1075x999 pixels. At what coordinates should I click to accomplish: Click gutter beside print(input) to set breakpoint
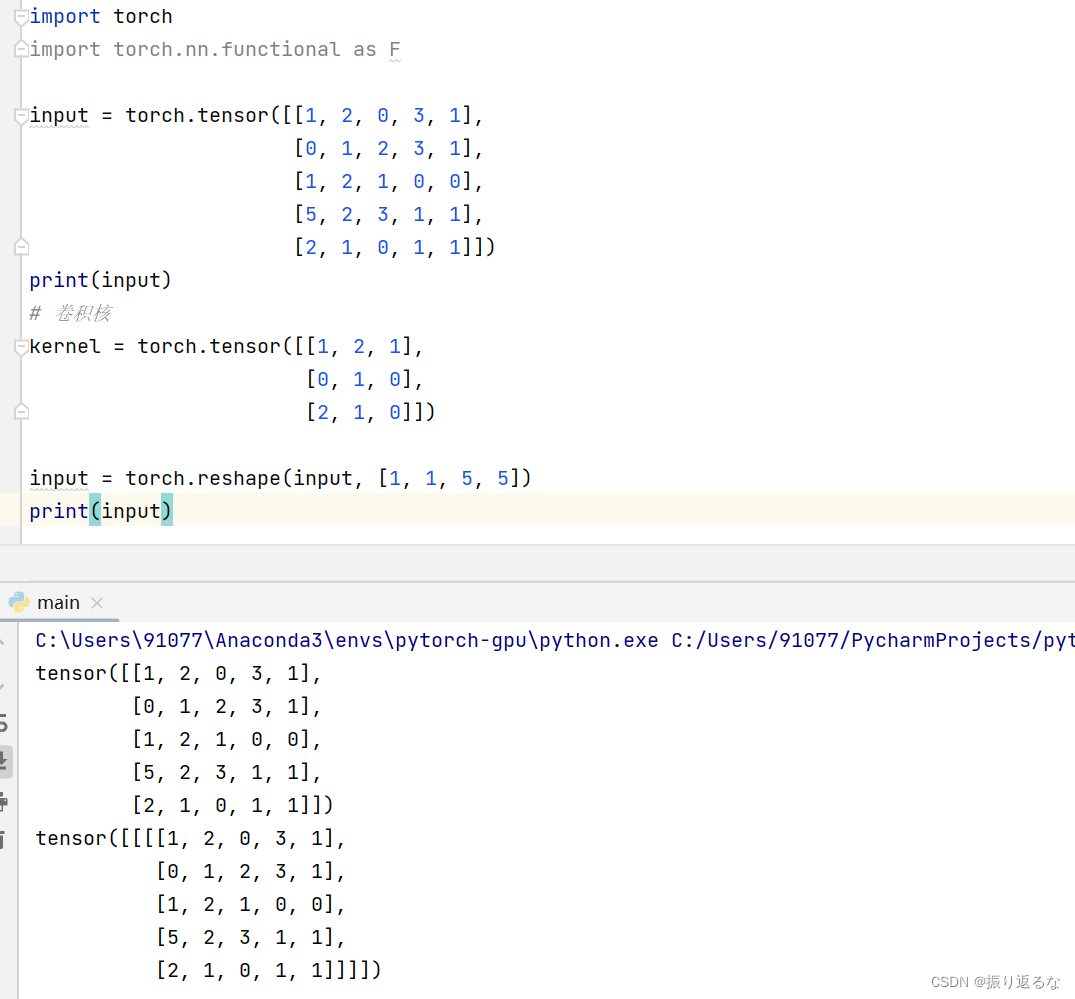click(x=10, y=511)
